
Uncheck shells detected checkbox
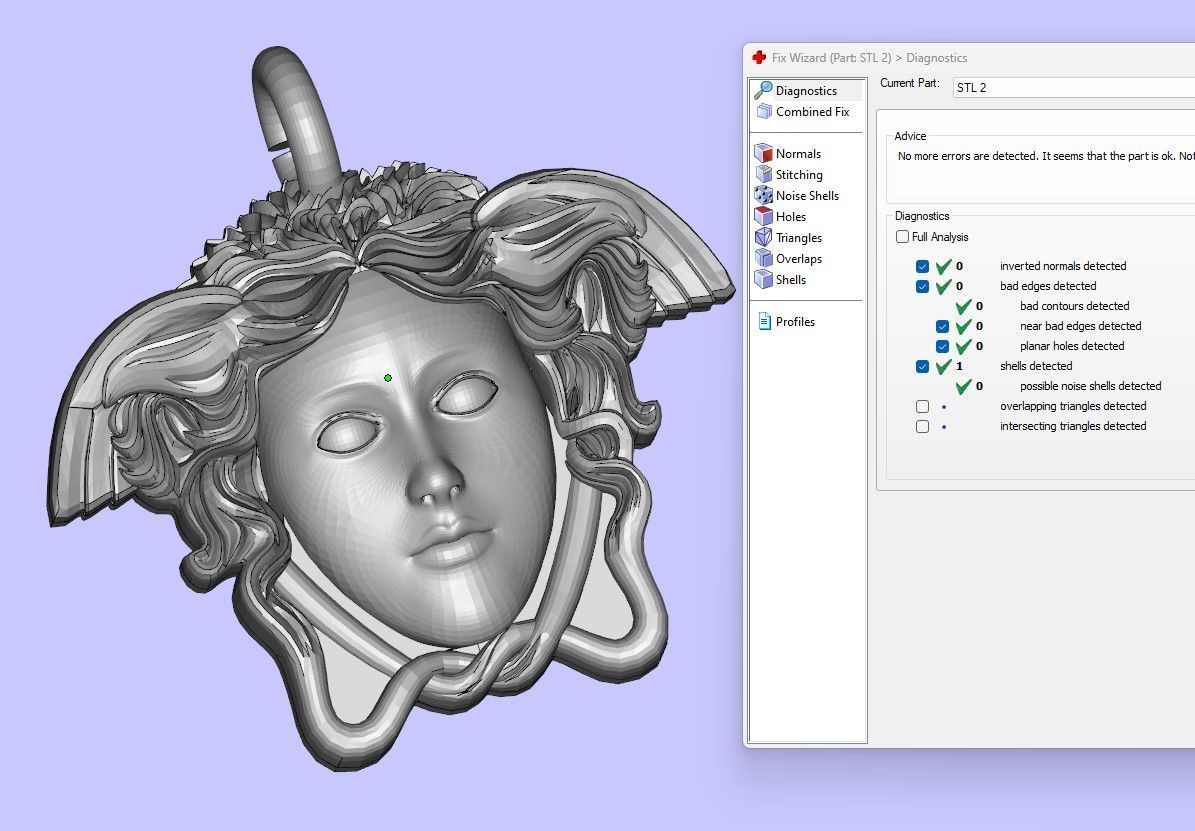pos(922,366)
